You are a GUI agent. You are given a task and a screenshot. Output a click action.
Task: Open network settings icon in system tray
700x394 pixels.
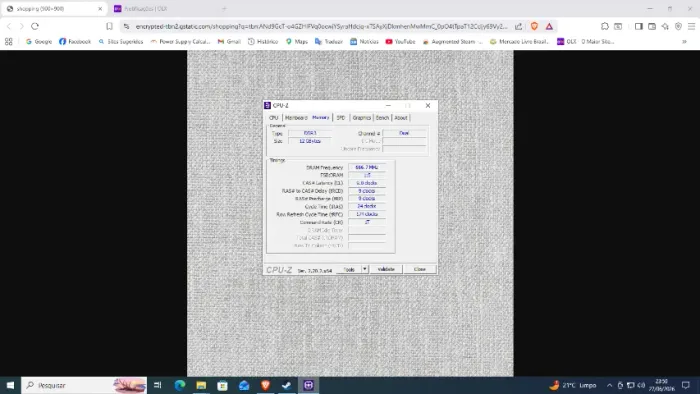coord(630,385)
